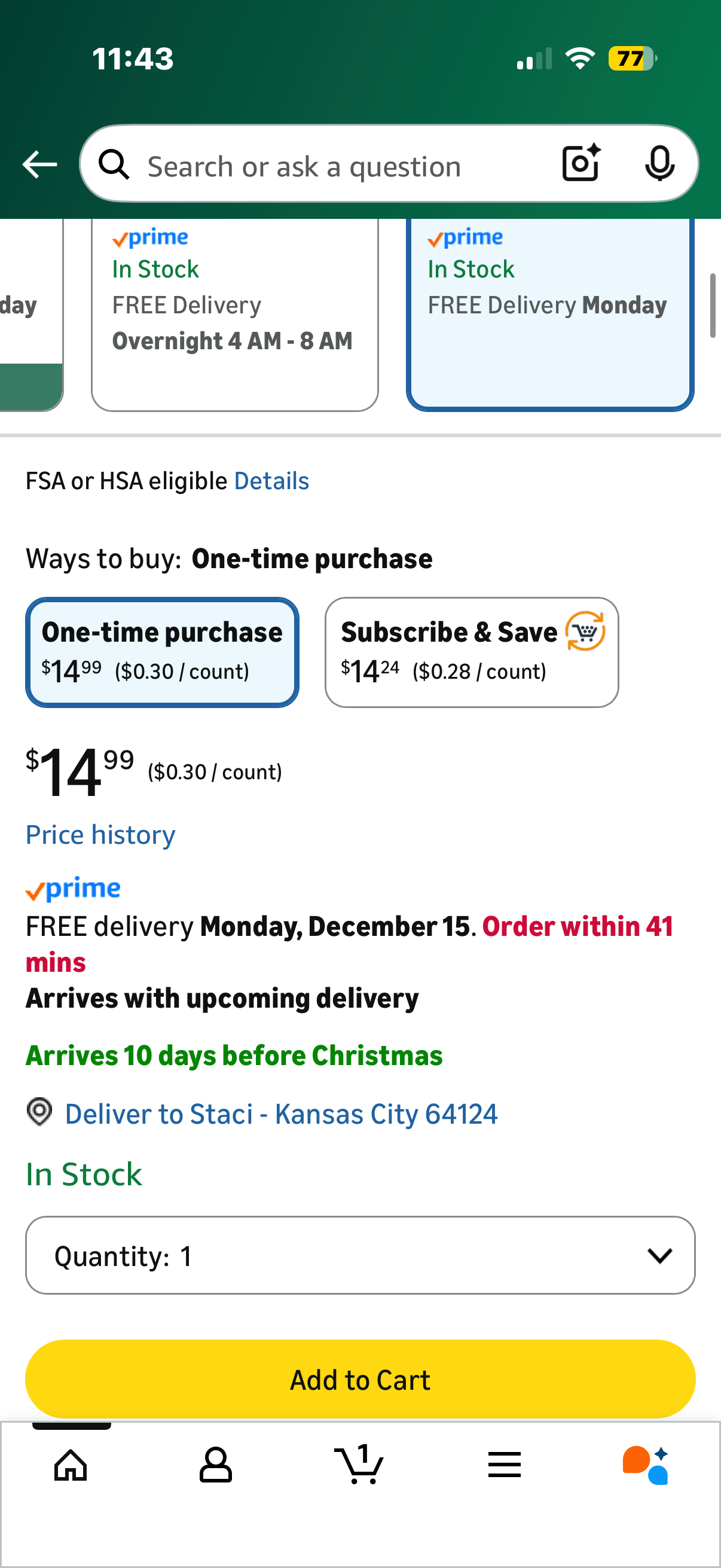Open FSA or HSA Details link
Viewport: 721px width, 1568px height.
271,481
